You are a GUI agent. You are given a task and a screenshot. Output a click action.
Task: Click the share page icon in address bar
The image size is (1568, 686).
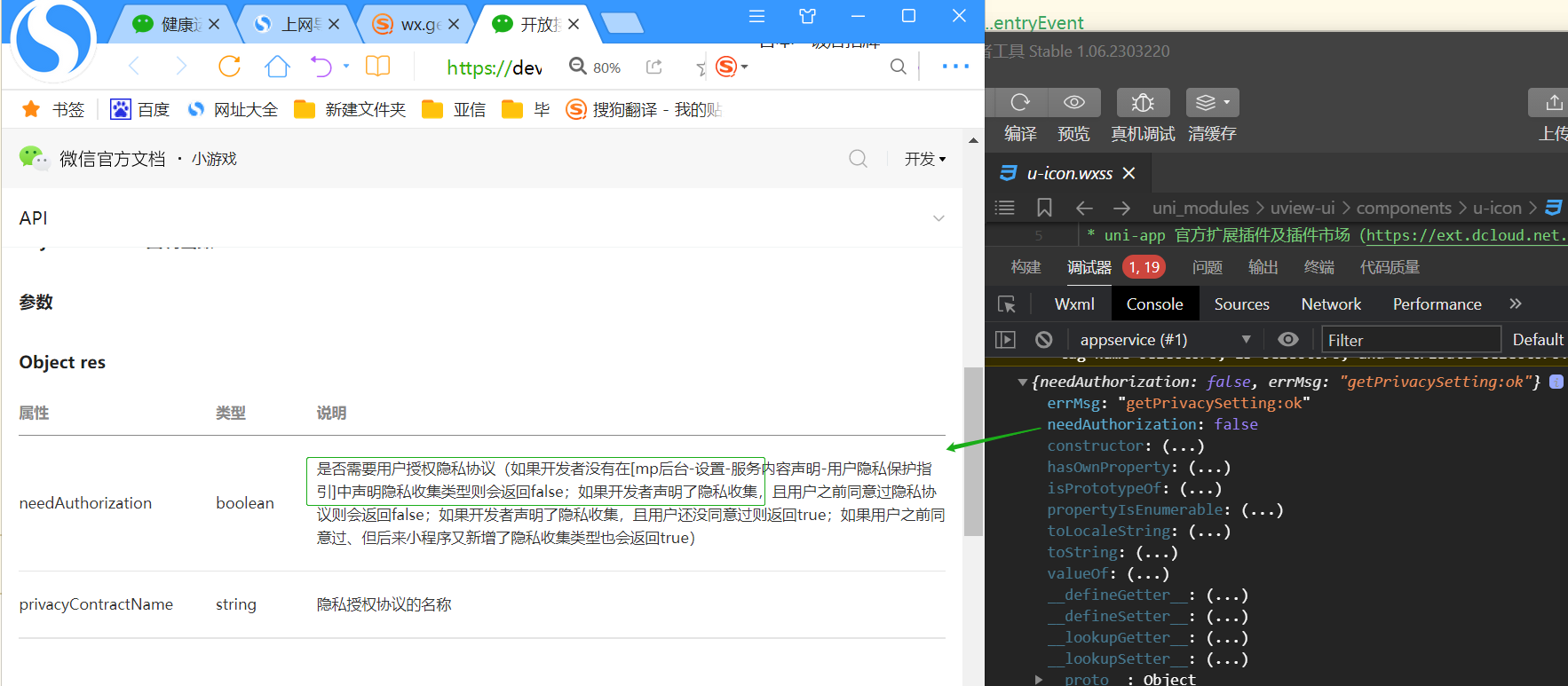pyautogui.click(x=654, y=67)
